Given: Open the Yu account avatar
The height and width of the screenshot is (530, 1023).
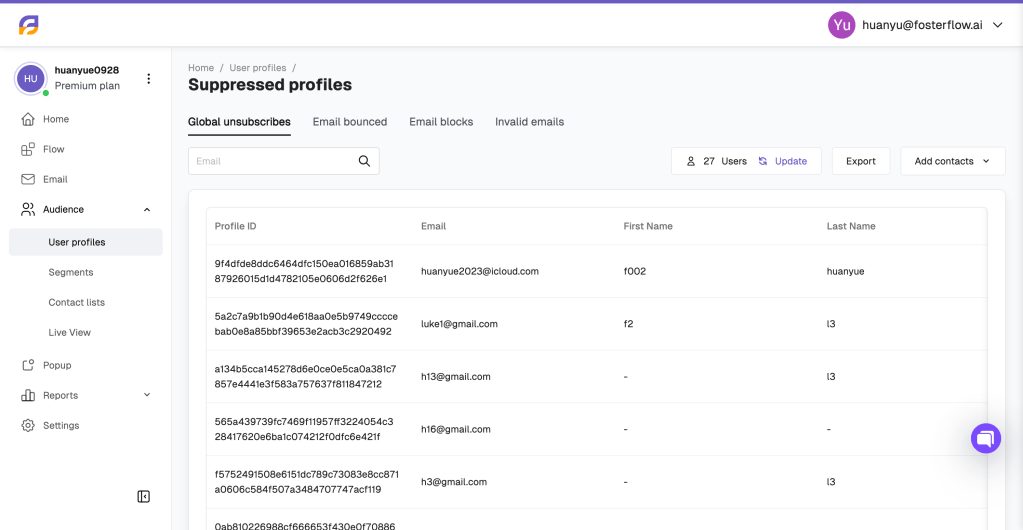Looking at the screenshot, I should coord(842,25).
